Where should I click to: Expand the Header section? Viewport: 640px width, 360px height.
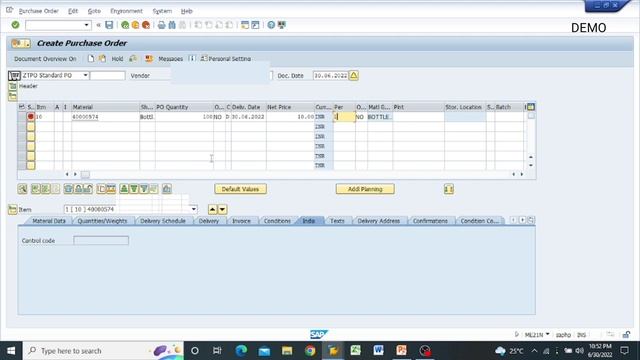pos(13,86)
